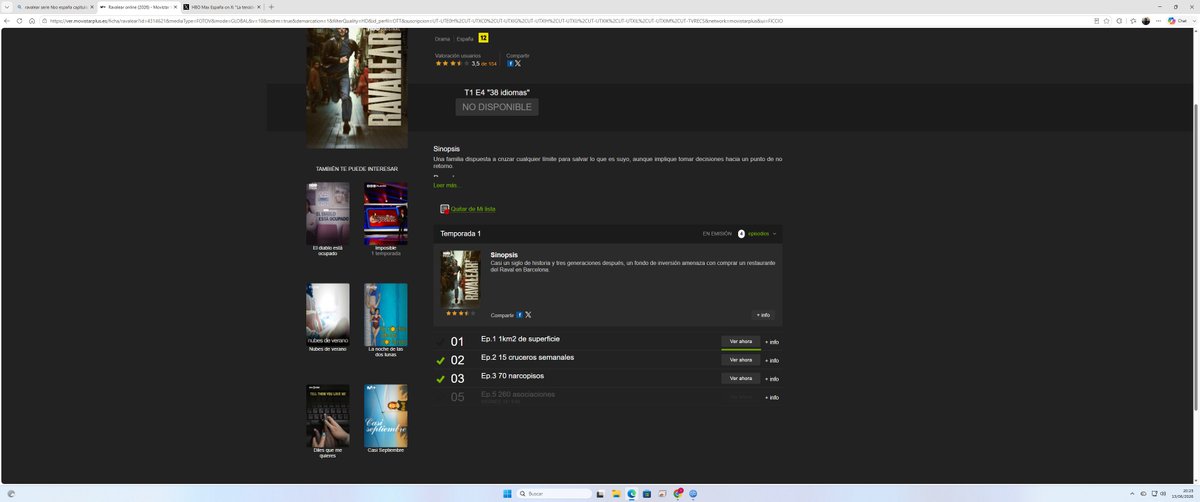1200x502 pixels.
Task: Open the España country link
Action: [x=465, y=38]
